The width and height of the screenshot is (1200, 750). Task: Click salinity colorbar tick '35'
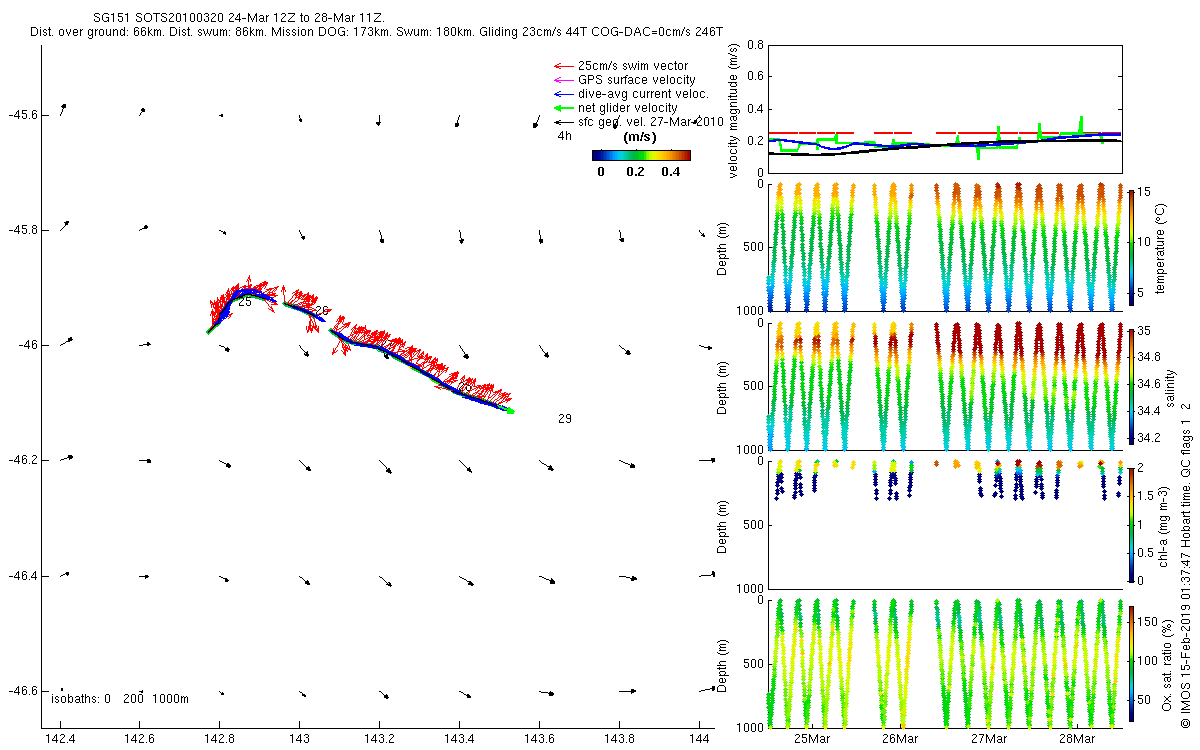1146,330
